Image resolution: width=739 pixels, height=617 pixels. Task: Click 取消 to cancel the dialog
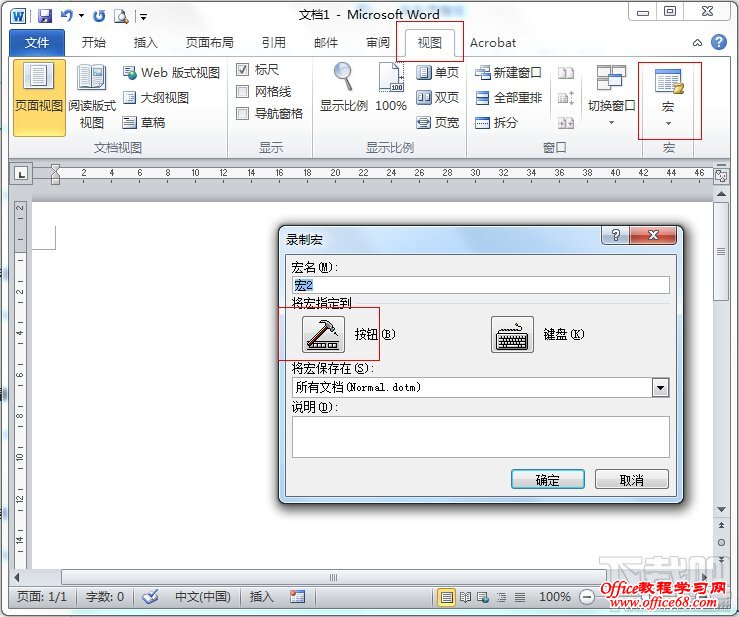coord(632,479)
